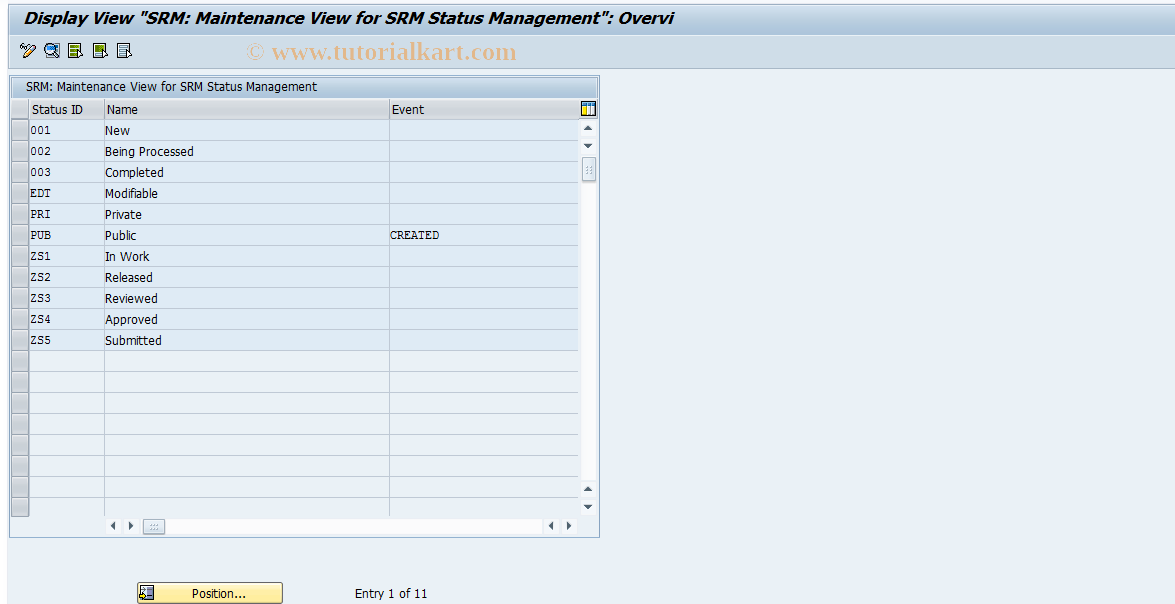This screenshot has width=1175, height=604.
Task: Click 'Entry 1 of 11' status text
Action: click(391, 594)
